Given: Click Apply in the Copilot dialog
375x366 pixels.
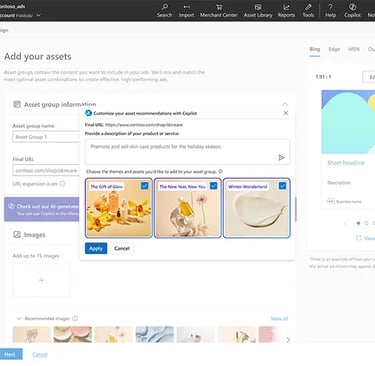Looking at the screenshot, I should (x=96, y=248).
